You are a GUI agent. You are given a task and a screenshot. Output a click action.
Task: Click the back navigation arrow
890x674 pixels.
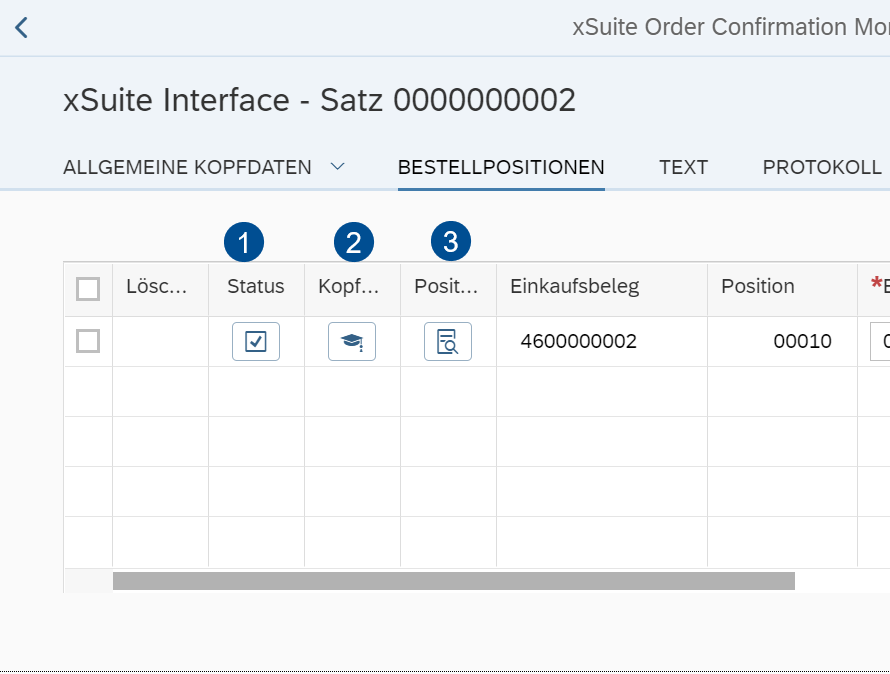tap(20, 27)
